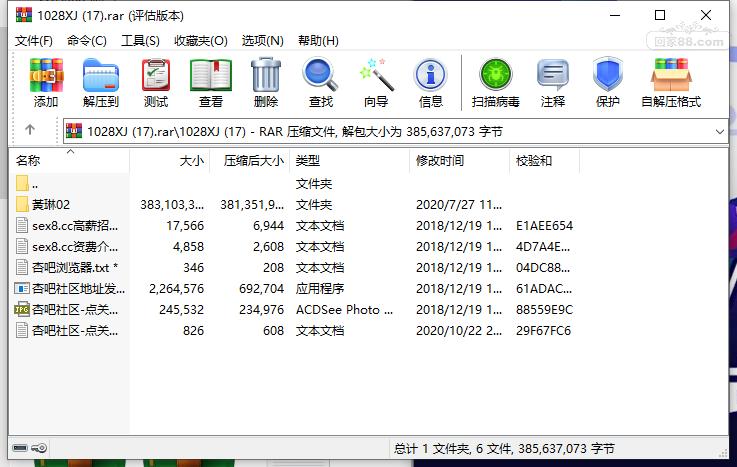The image size is (737, 467).
Task: Open the 收藏夹(O) menu
Action: click(201, 41)
